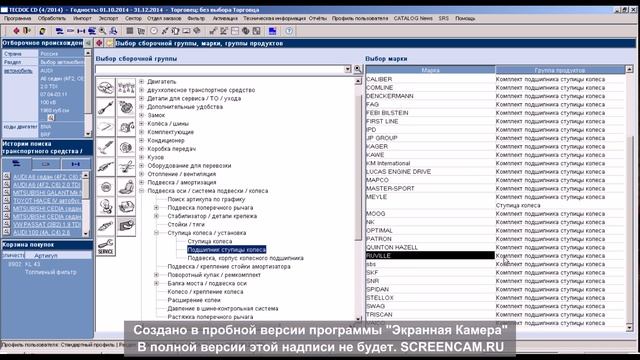The height and width of the screenshot is (360, 640).
Task: Open the Помощь menu
Action: click(x=465, y=18)
